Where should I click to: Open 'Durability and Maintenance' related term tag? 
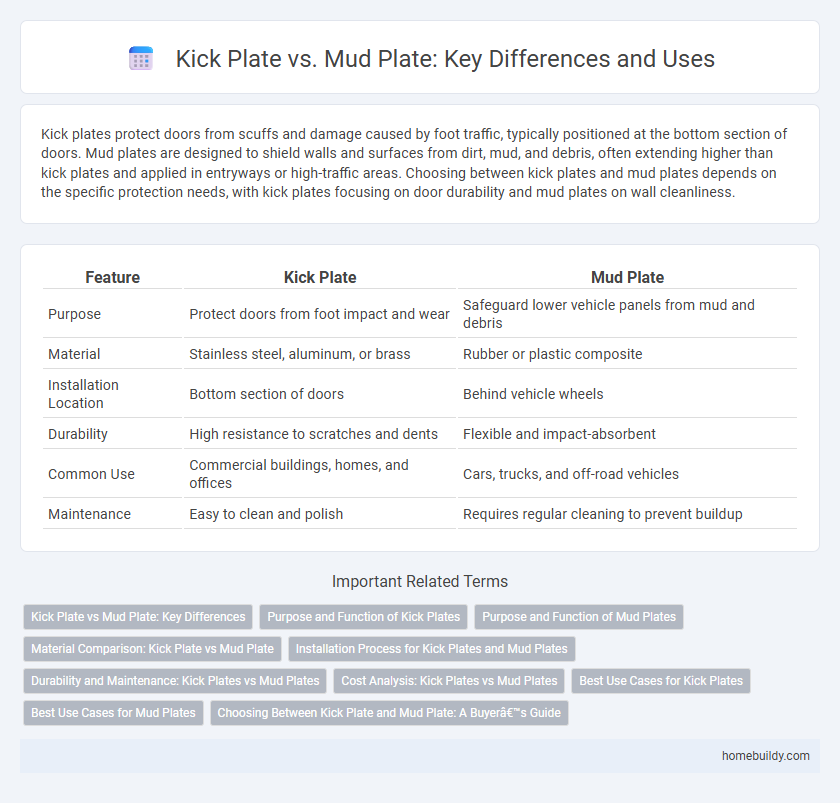[175, 681]
